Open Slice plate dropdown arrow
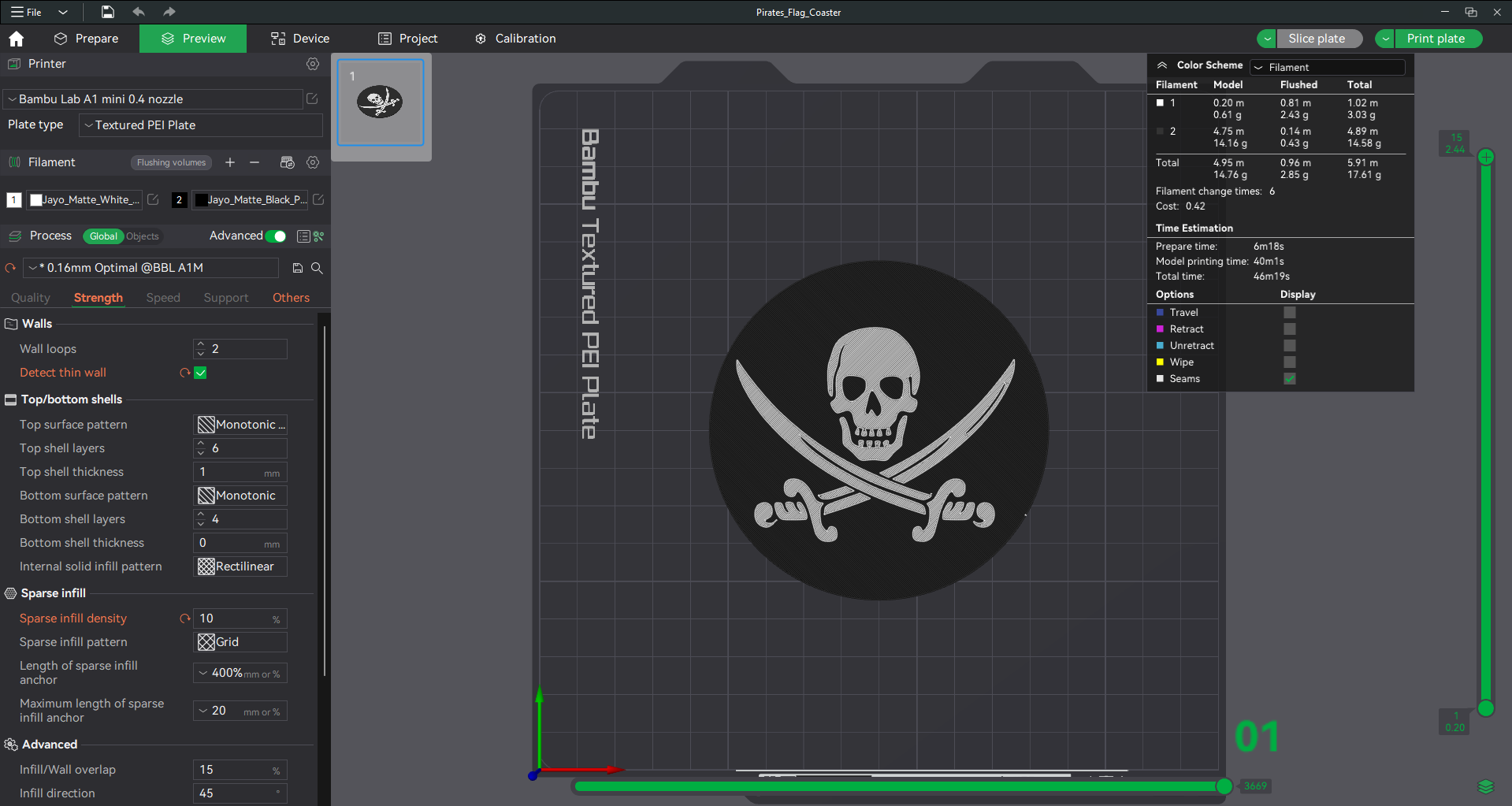This screenshot has height=806, width=1512. (1267, 39)
